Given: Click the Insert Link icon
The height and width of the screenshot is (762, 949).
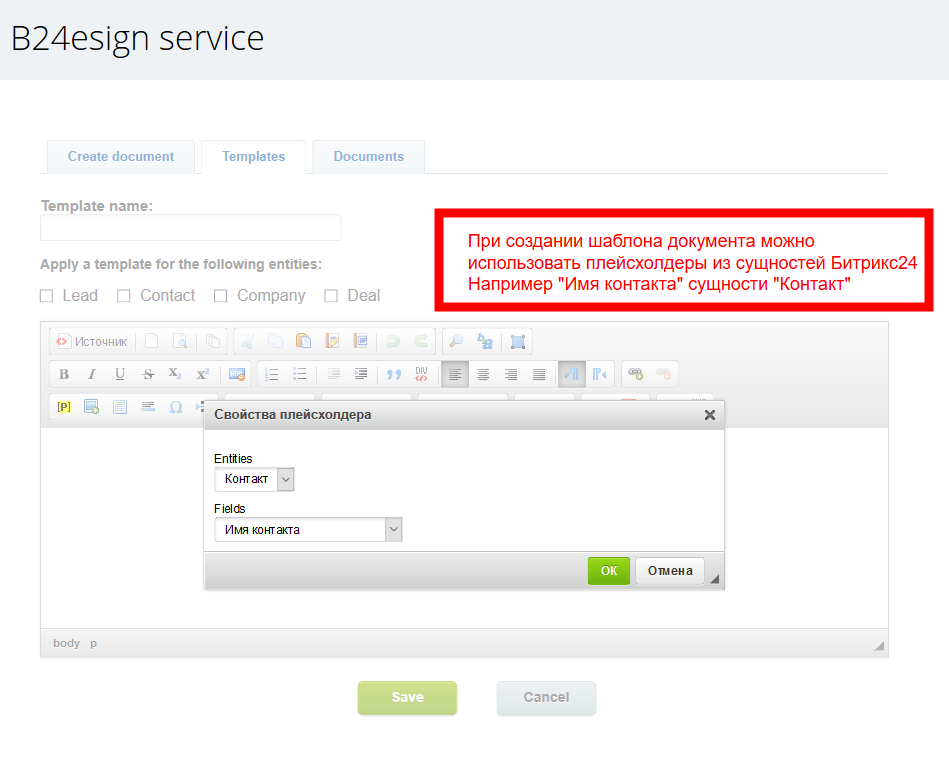Looking at the screenshot, I should (x=635, y=374).
